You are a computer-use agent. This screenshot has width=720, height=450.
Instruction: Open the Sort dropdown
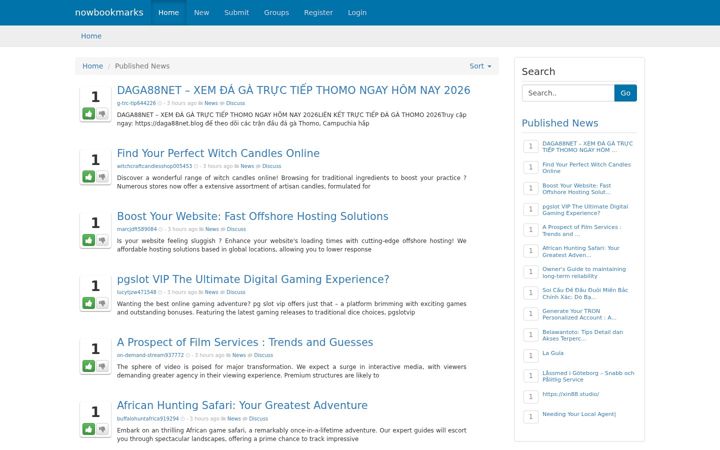[480, 66]
